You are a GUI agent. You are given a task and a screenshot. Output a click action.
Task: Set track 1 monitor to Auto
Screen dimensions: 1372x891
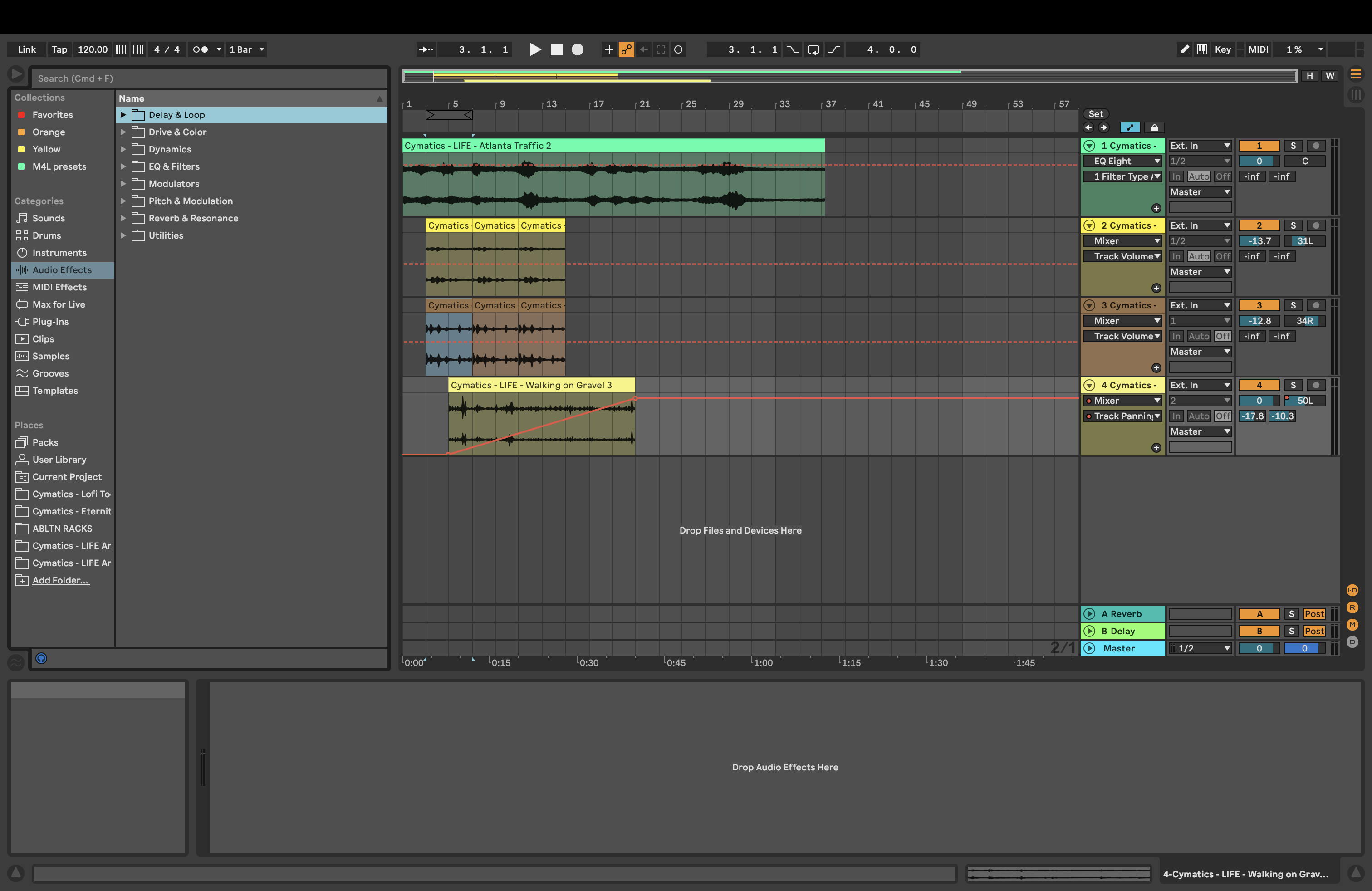(1199, 177)
